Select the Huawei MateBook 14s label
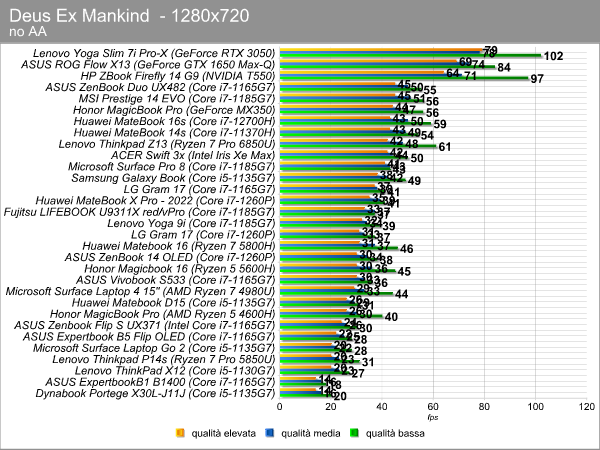Viewport: 600px width, 450px height. (174, 133)
